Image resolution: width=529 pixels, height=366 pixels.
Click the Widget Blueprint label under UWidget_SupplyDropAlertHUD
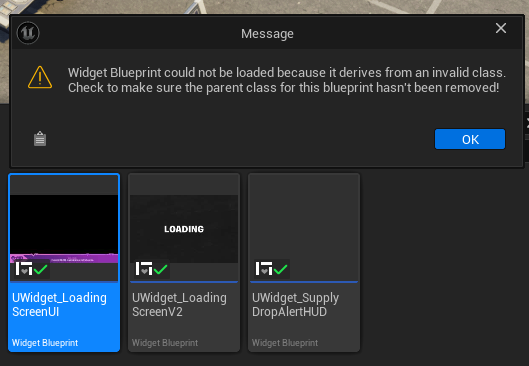285,343
